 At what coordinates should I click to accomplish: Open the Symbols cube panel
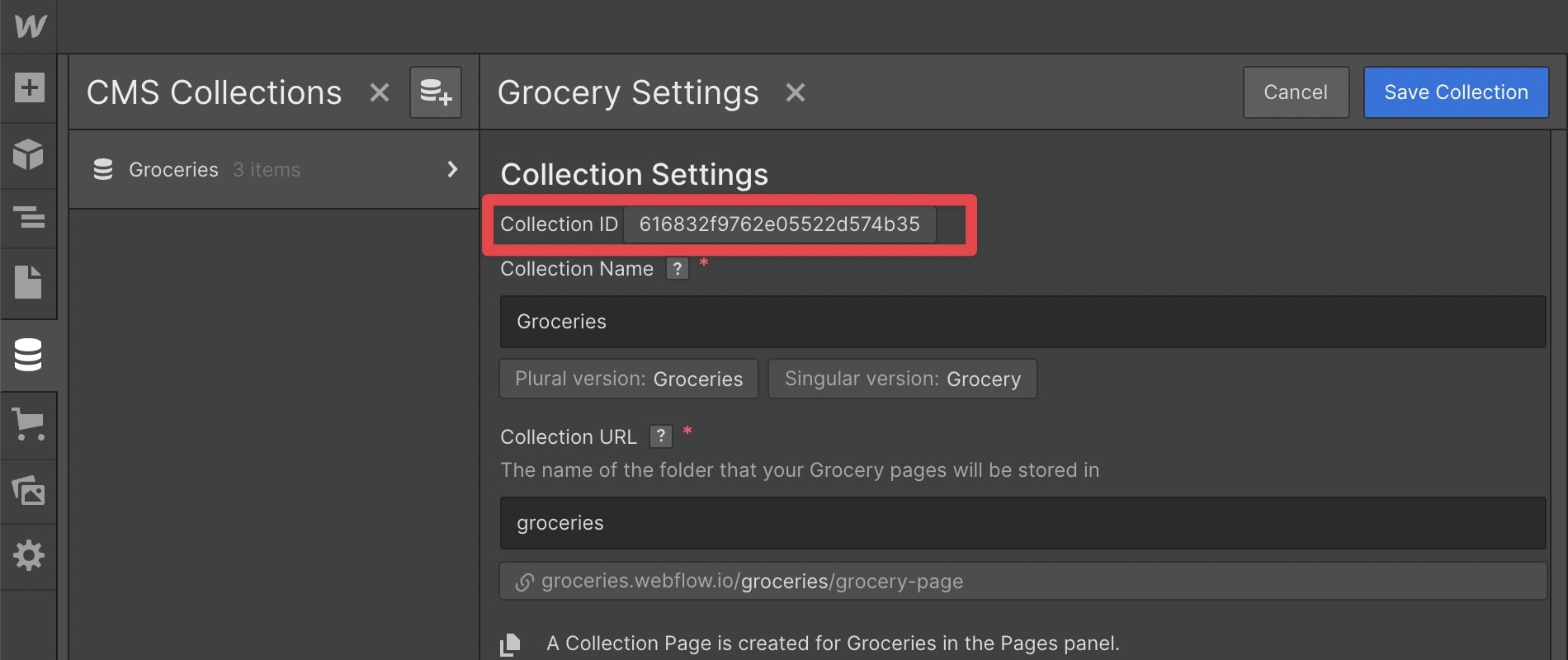(29, 154)
